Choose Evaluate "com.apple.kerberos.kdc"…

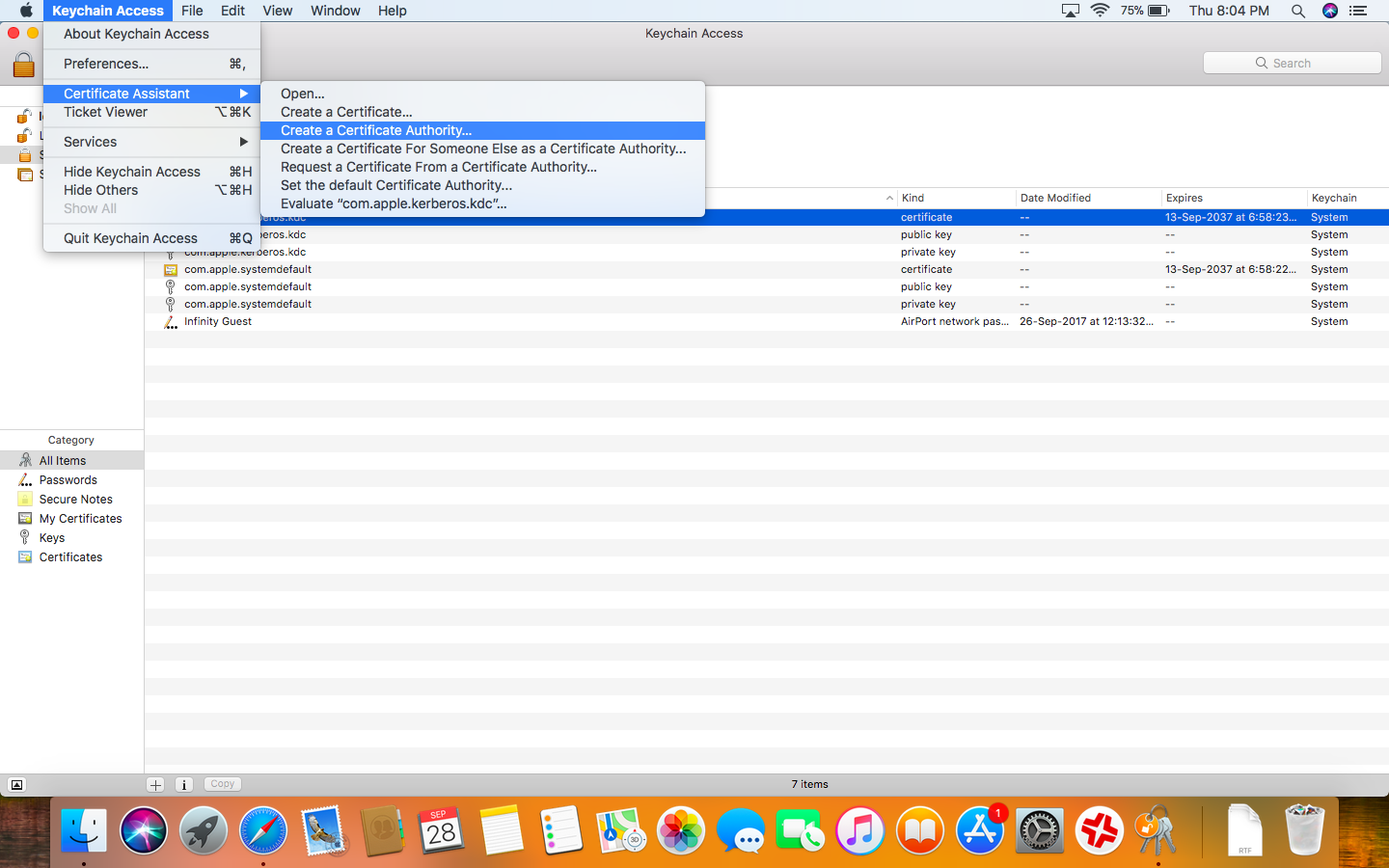(x=482, y=203)
